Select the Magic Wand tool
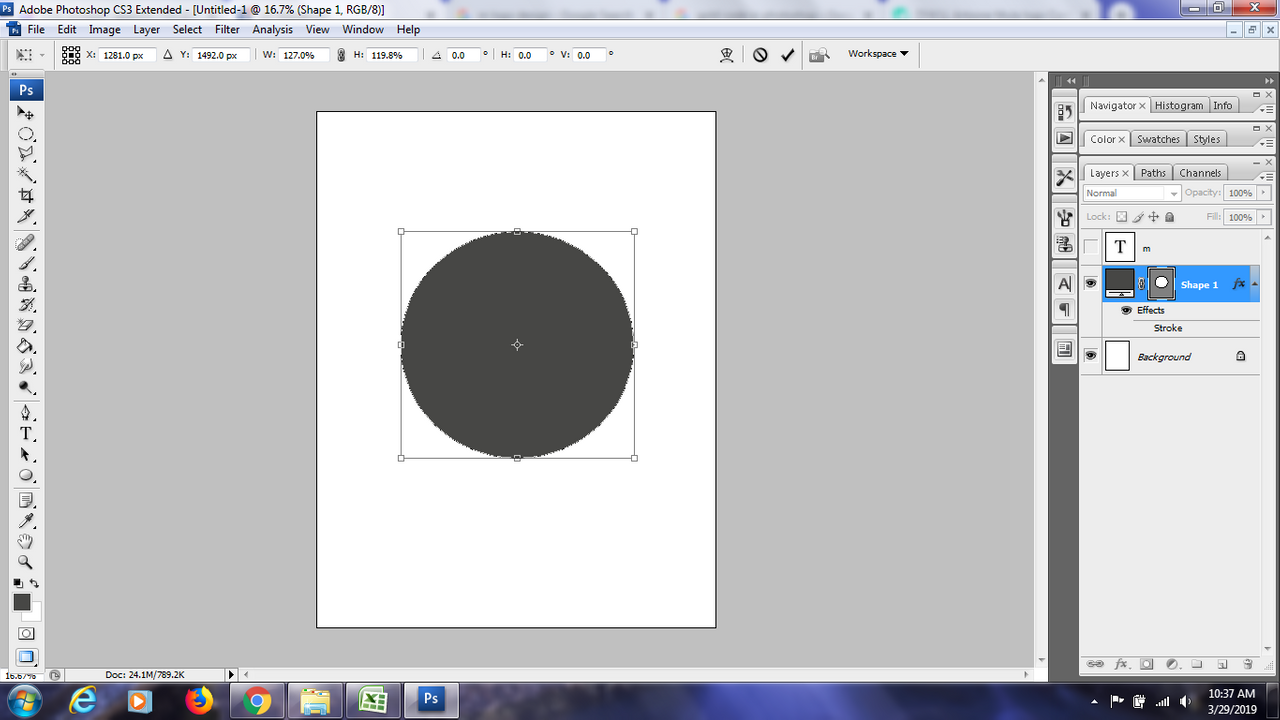The image size is (1280, 720). pyautogui.click(x=27, y=174)
